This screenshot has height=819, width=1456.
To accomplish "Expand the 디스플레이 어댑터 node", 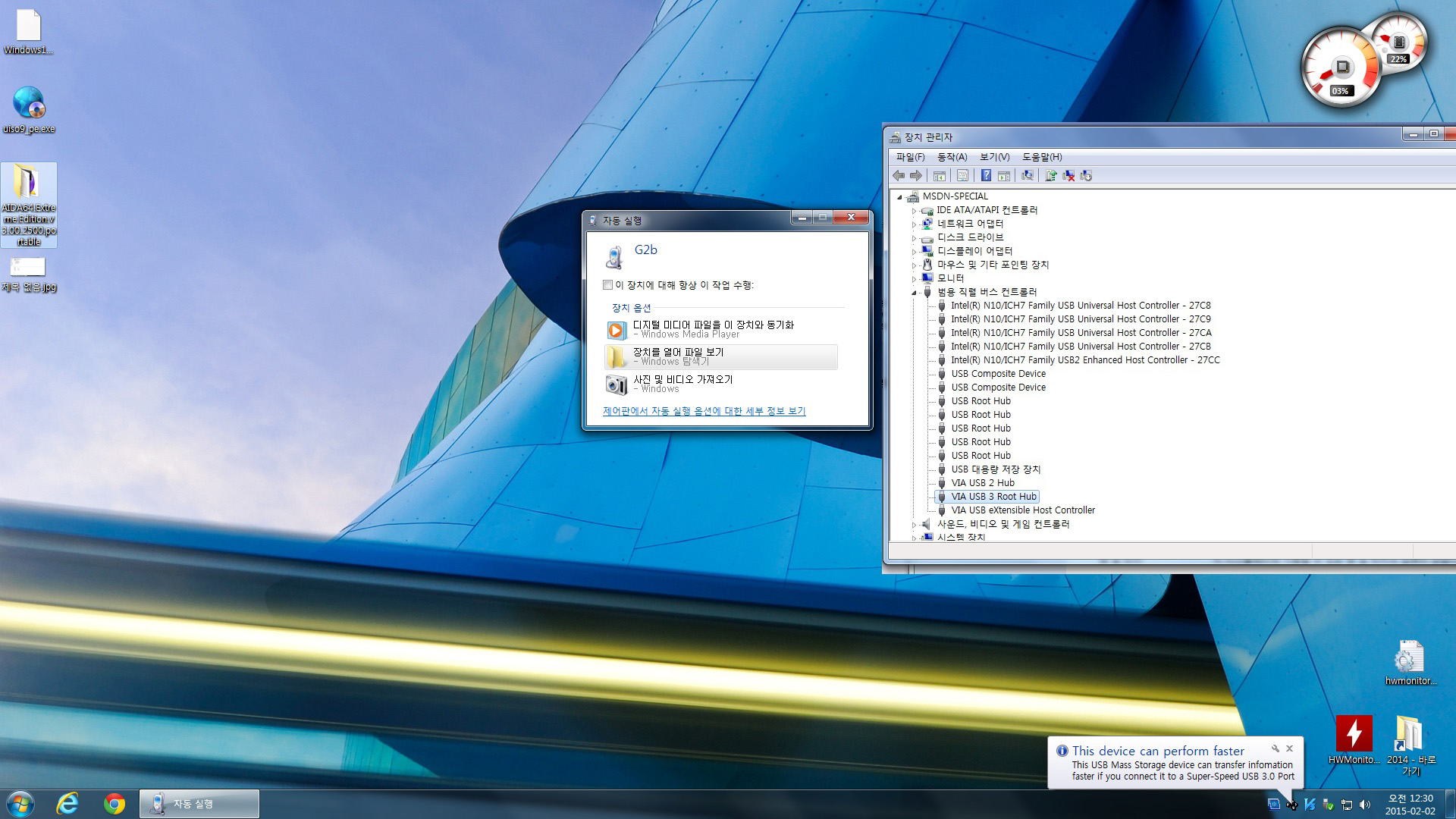I will [914, 252].
